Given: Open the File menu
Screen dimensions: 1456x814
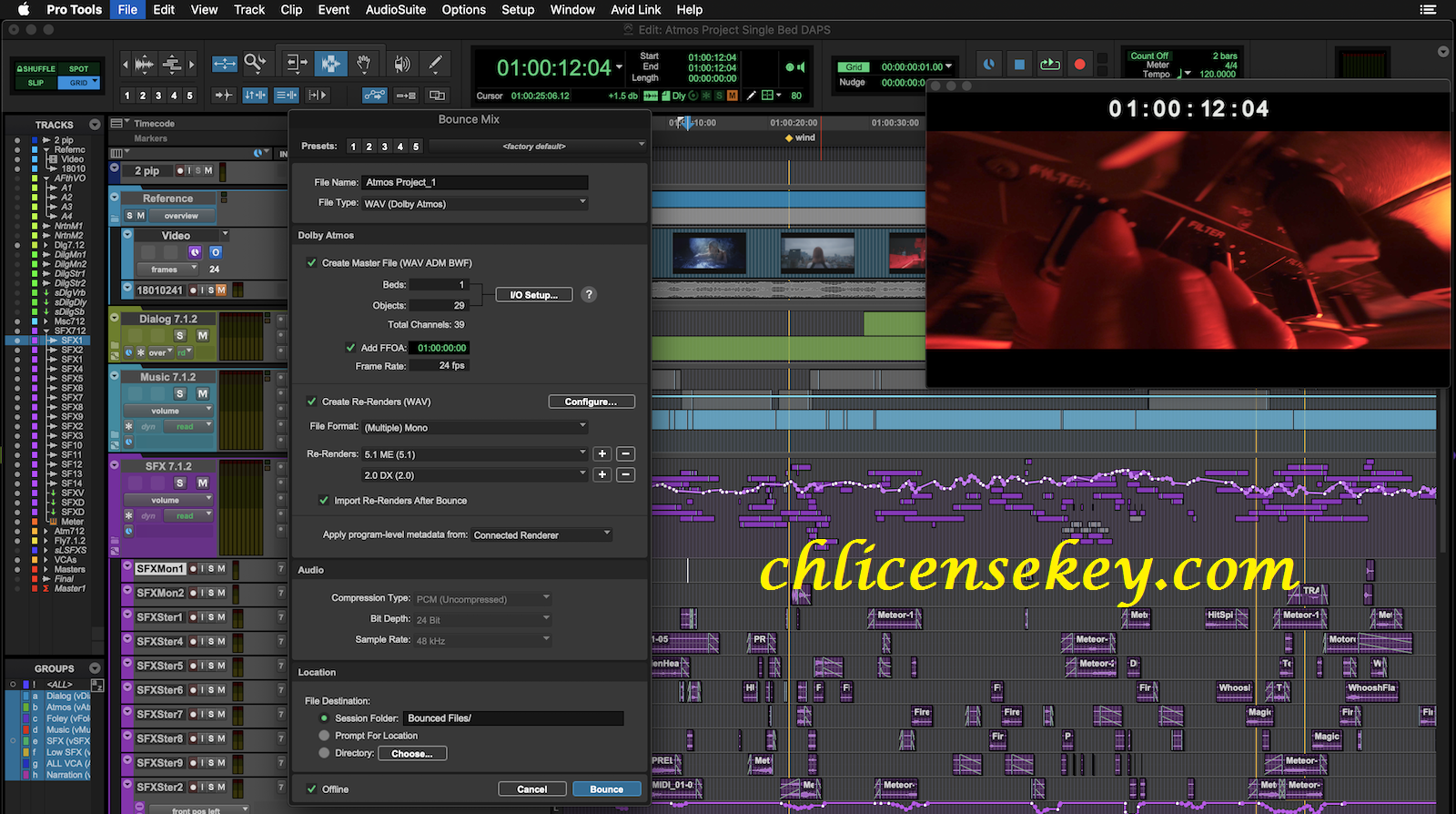Looking at the screenshot, I should pyautogui.click(x=127, y=9).
